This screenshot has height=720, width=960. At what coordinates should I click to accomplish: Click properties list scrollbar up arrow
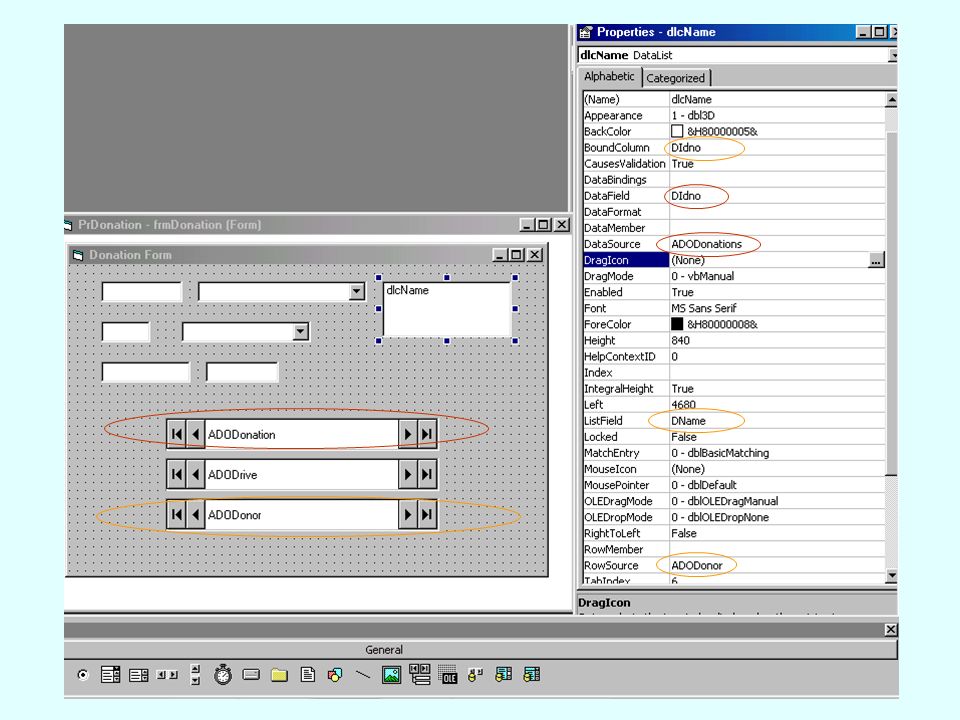(891, 99)
